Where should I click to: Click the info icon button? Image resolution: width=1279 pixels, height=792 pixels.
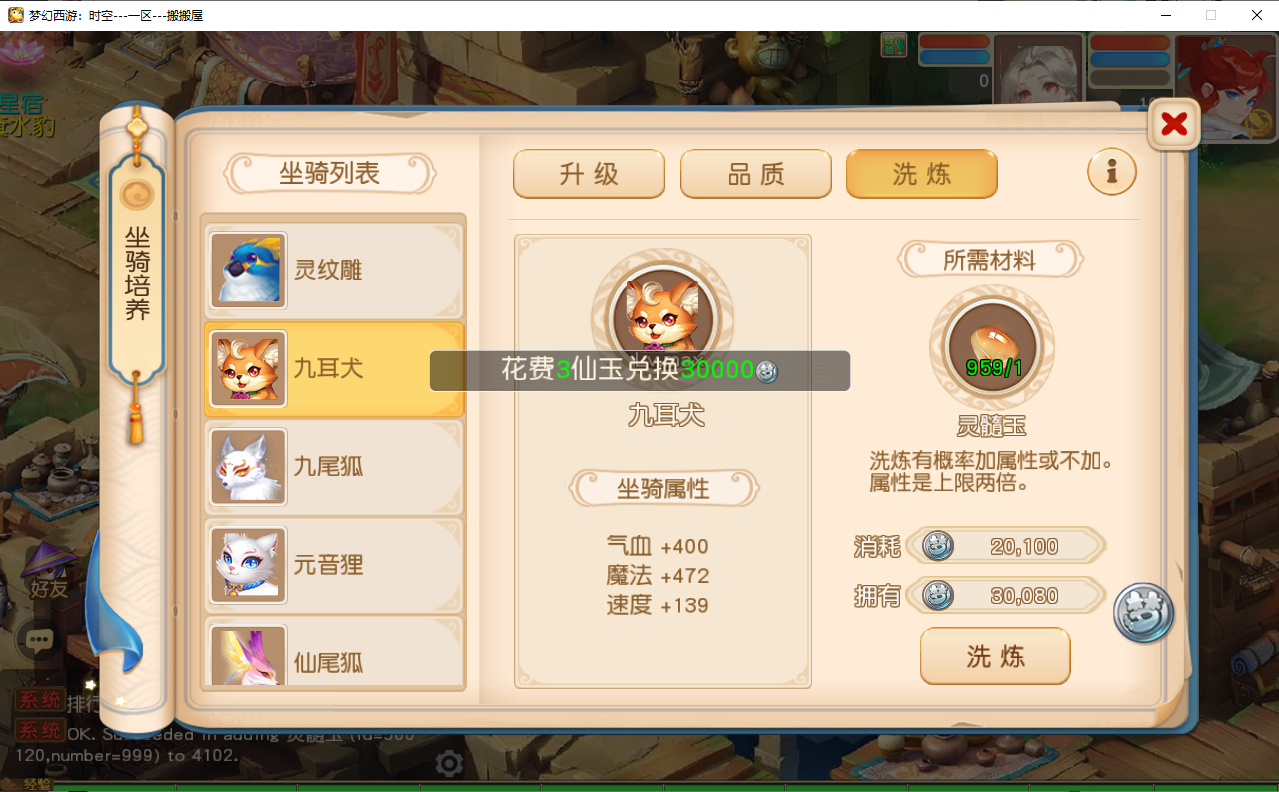(1111, 172)
